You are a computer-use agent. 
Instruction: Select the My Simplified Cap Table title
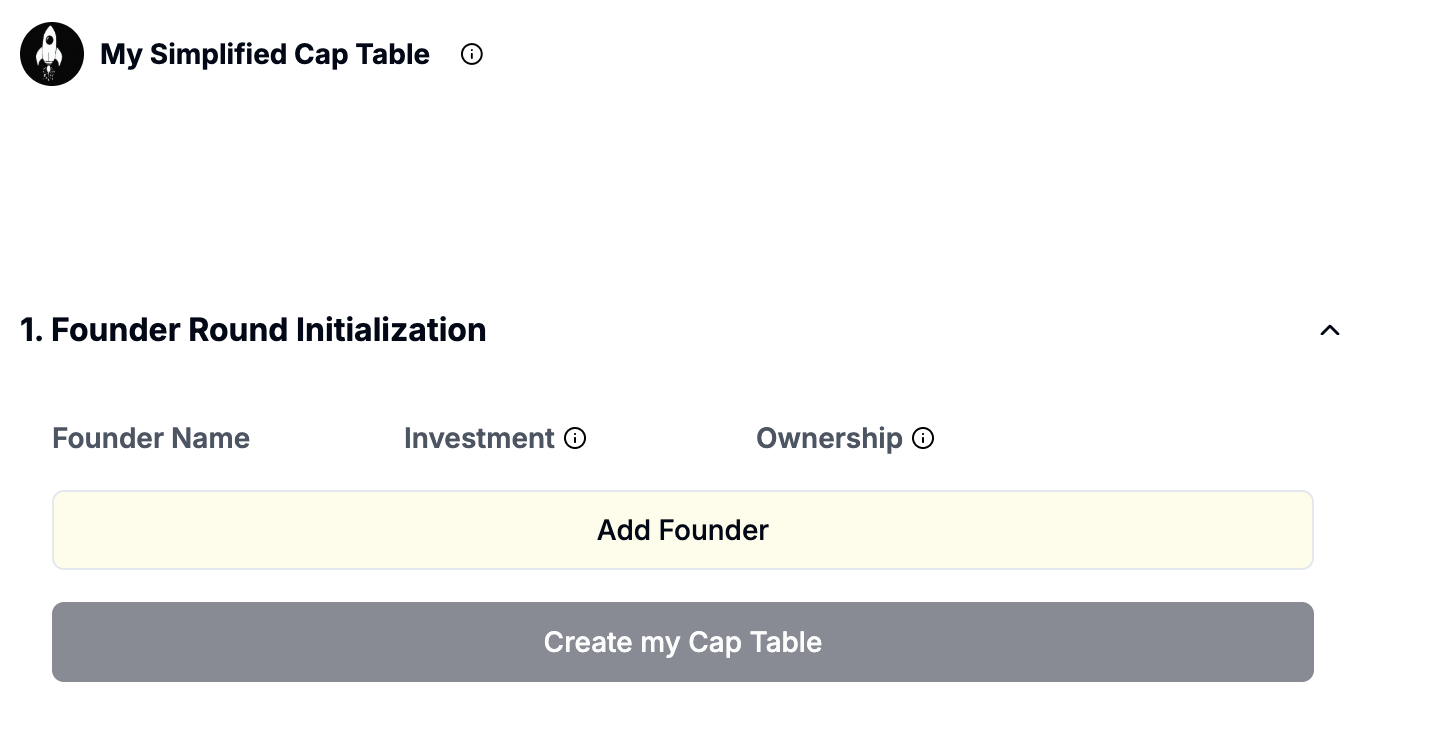point(265,54)
